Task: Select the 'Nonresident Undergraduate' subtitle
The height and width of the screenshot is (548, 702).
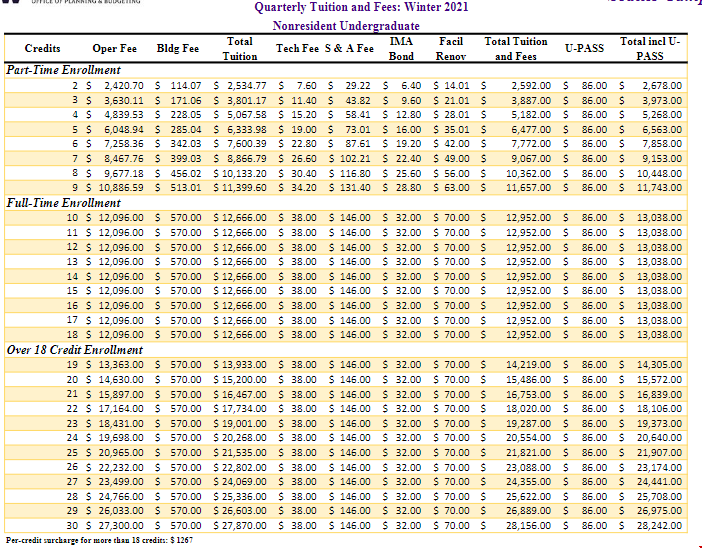Action: [346, 26]
